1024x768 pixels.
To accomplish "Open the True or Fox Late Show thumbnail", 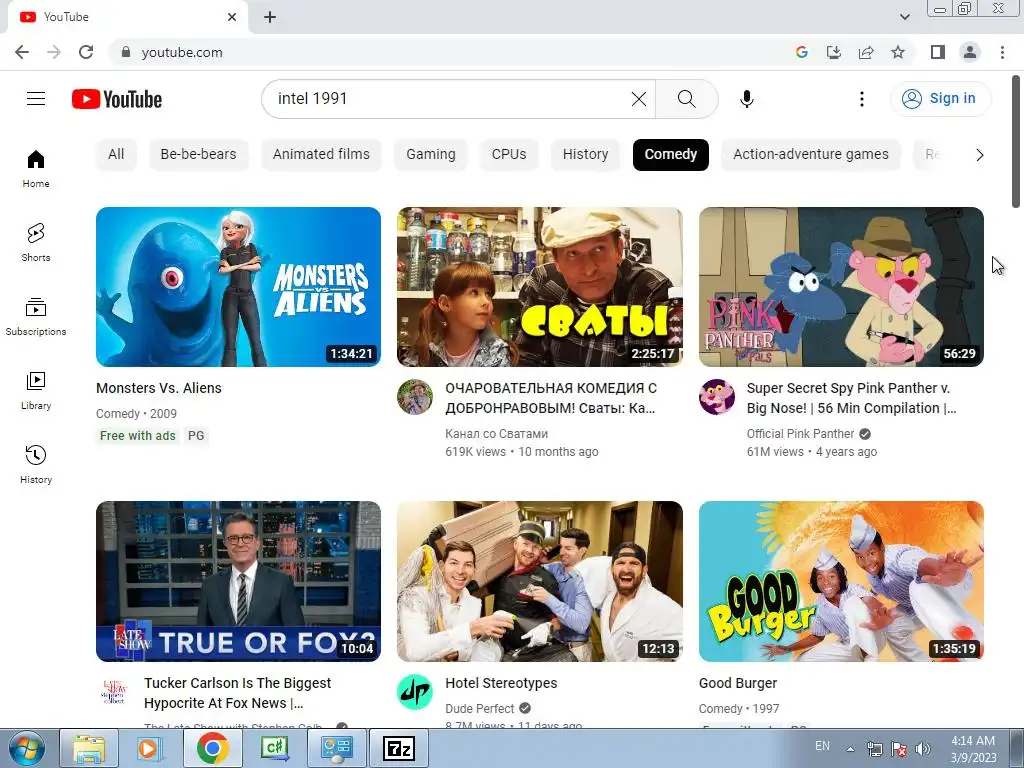I will click(238, 581).
